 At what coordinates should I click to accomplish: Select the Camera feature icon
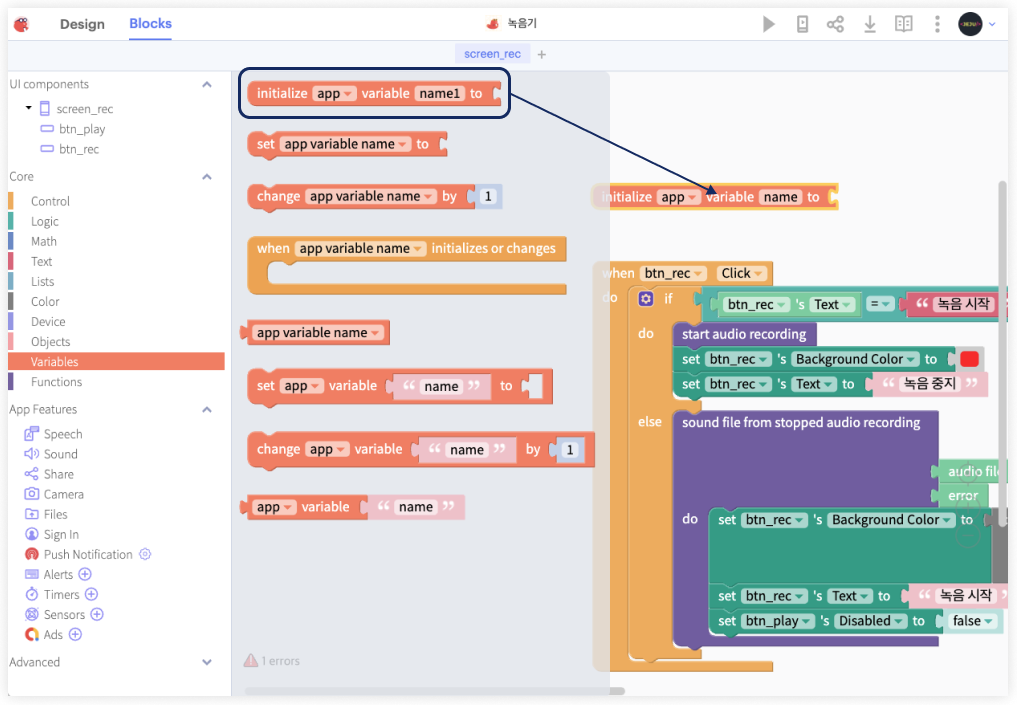click(x=31, y=494)
